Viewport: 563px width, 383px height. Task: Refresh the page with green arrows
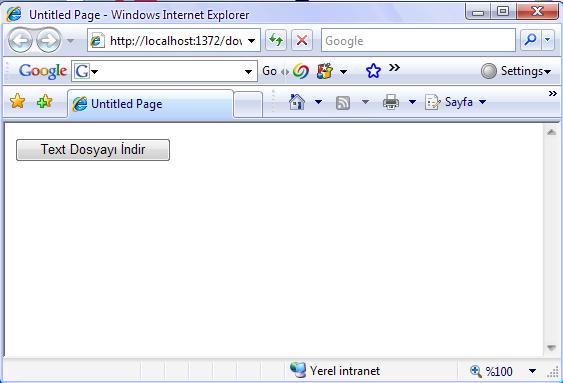(x=276, y=40)
